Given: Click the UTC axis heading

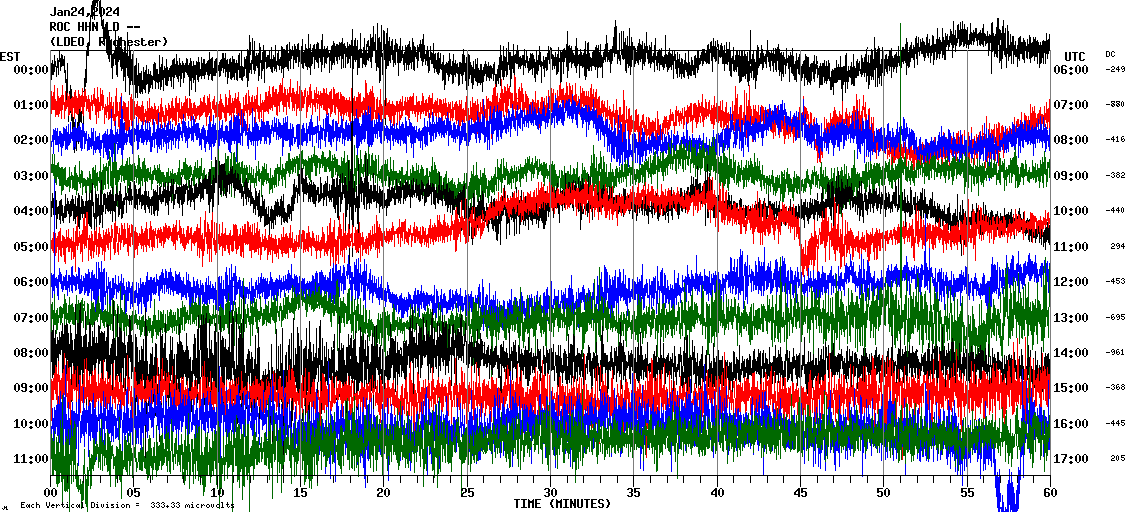Looking at the screenshot, I should [1075, 56].
